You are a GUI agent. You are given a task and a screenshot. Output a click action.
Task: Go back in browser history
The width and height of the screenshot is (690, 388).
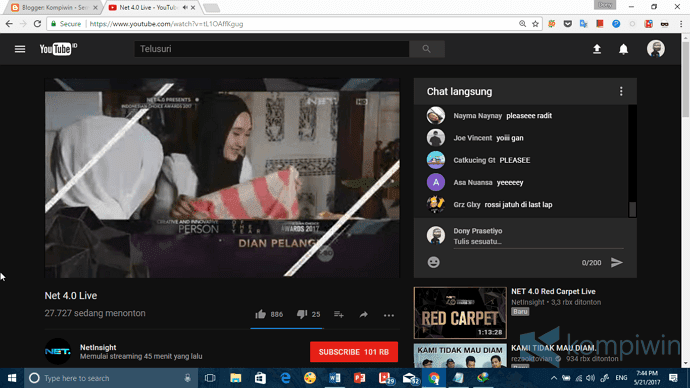click(x=9, y=24)
